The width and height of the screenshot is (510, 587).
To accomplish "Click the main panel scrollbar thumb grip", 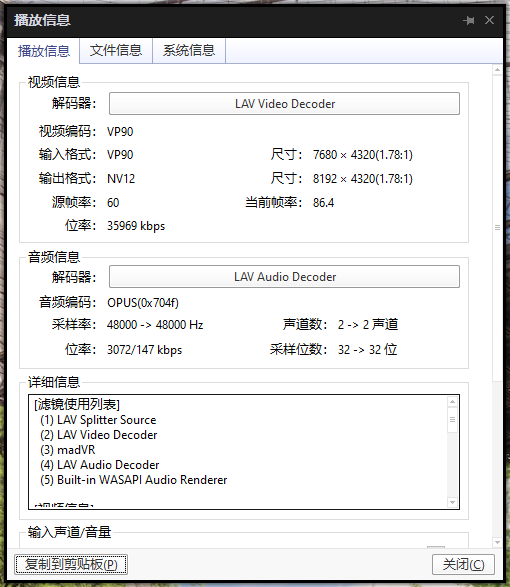I will (497, 228).
